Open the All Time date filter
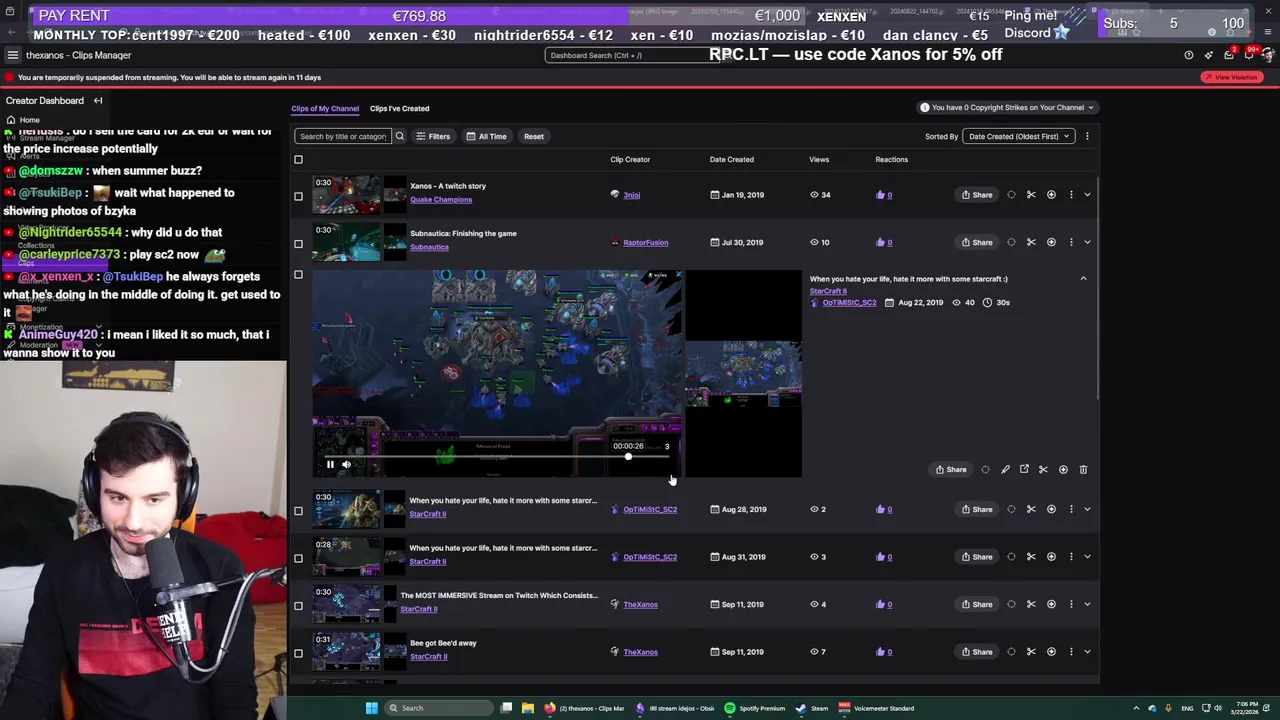Image resolution: width=1280 pixels, height=720 pixels. tap(487, 136)
